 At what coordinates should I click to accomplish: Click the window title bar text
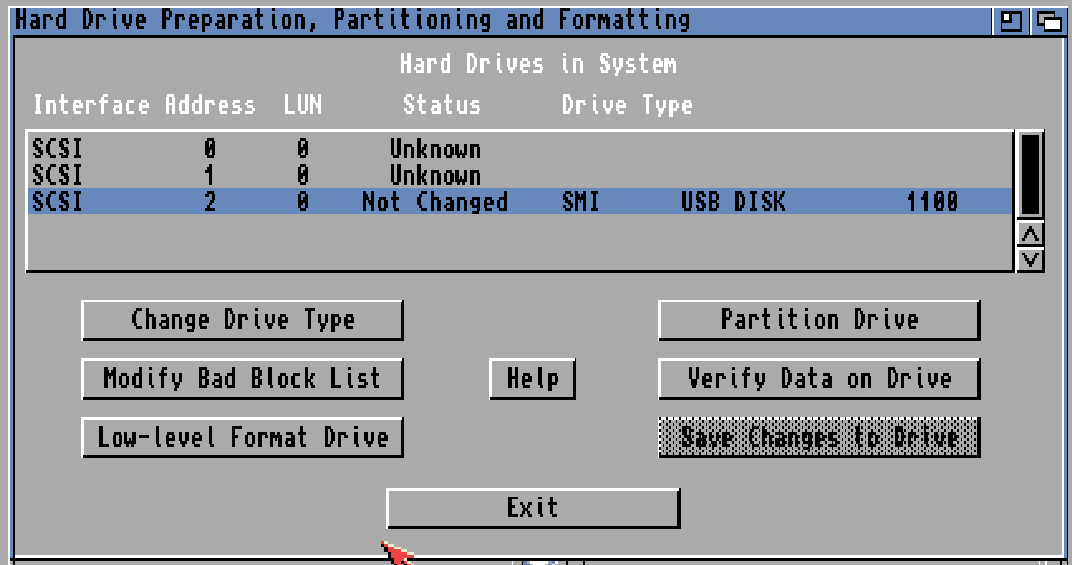coord(352,20)
